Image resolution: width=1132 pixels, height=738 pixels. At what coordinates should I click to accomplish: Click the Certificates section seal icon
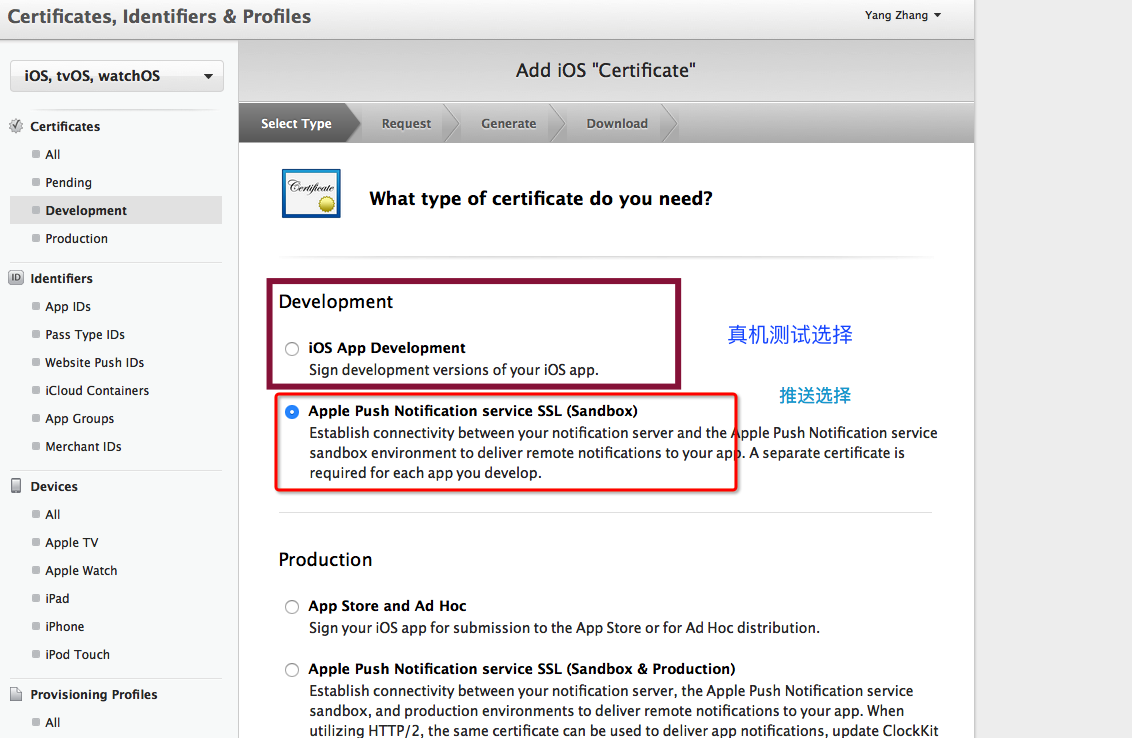[x=16, y=126]
